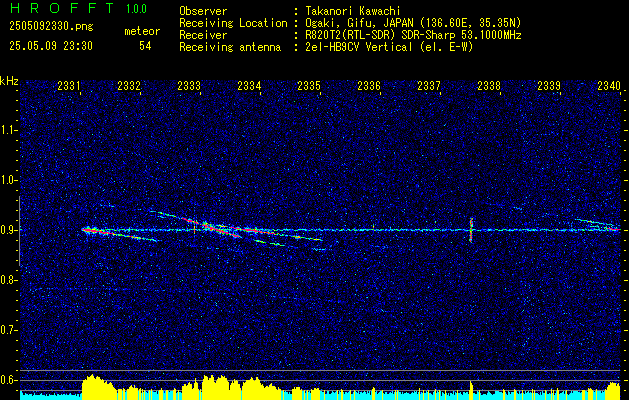Viewport: 629px width, 400px height.
Task: Click the 2335 time marker
Action: click(309, 86)
